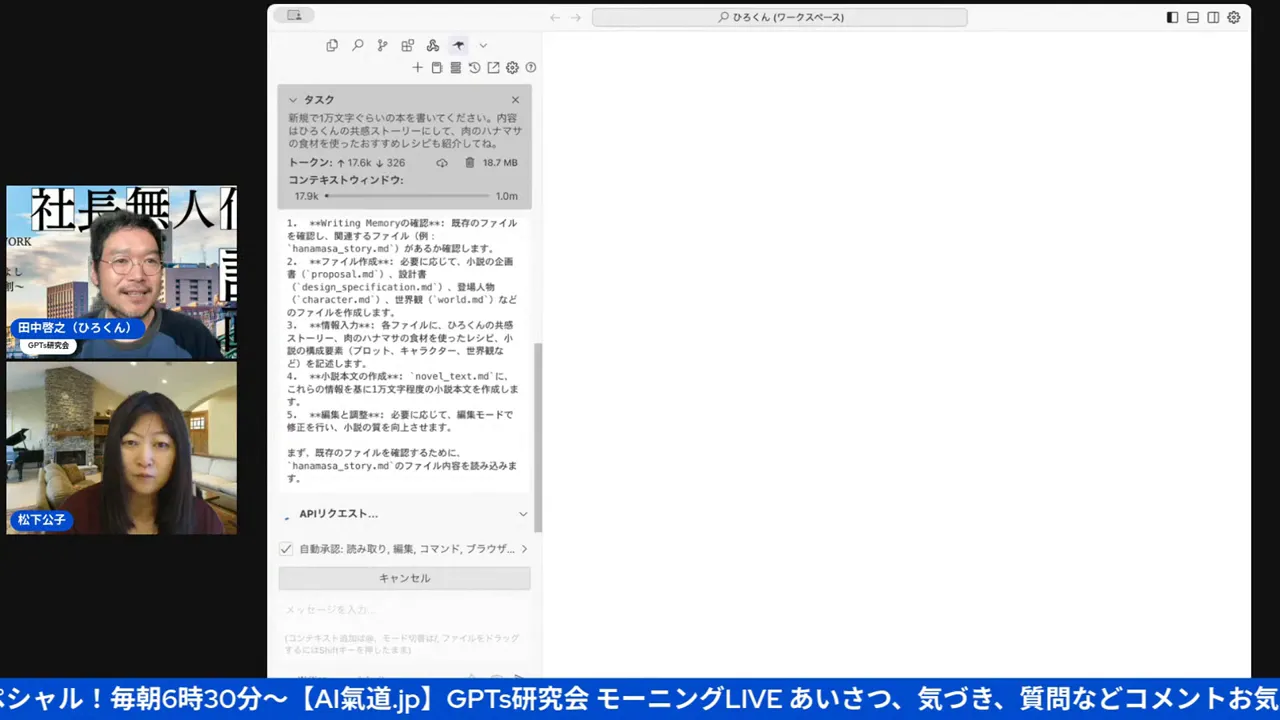Collapse the タスク section header chevron
Screen dimensions: 1280x720
pyautogui.click(x=293, y=99)
